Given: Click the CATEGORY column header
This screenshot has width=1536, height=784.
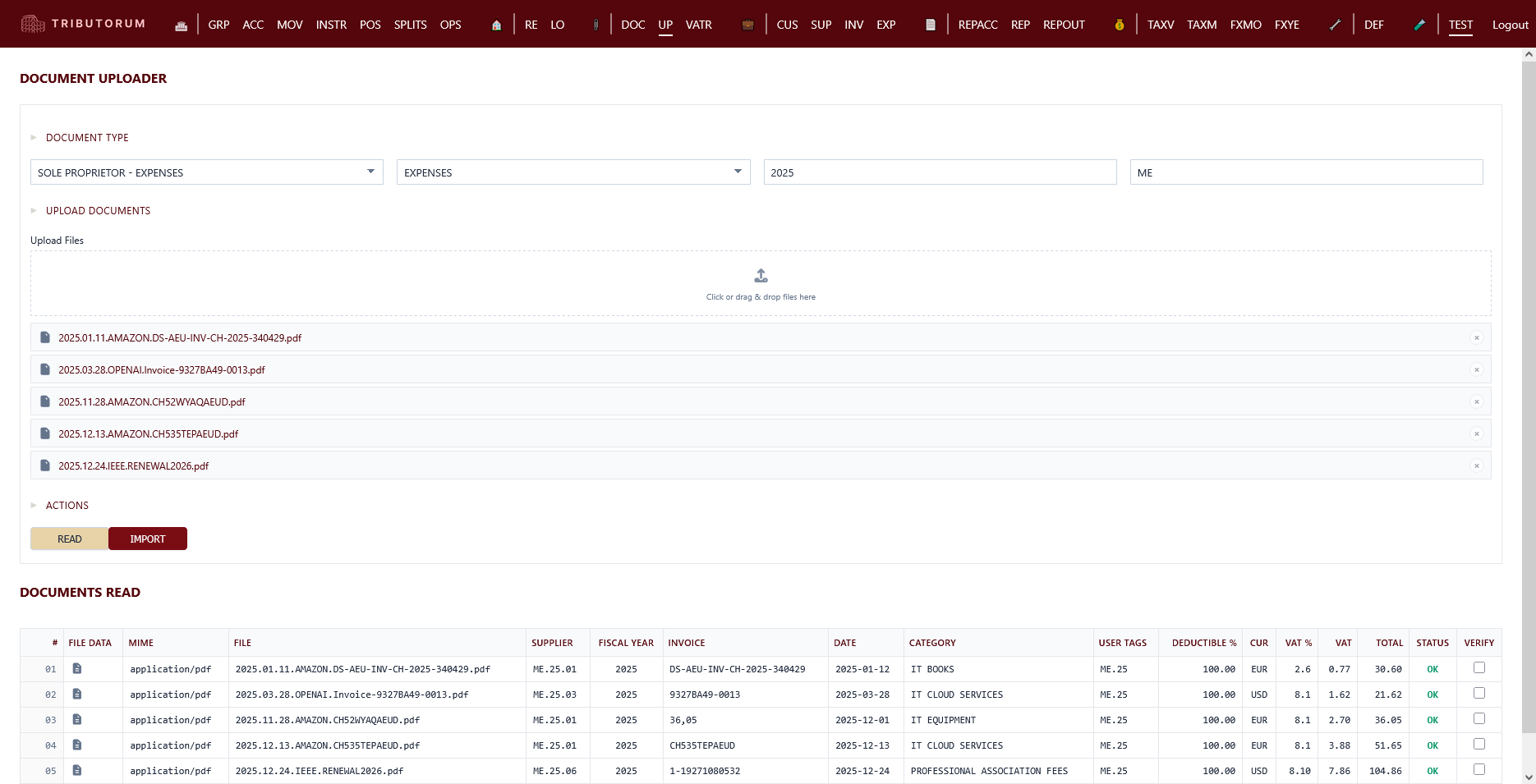Looking at the screenshot, I should (932, 643).
